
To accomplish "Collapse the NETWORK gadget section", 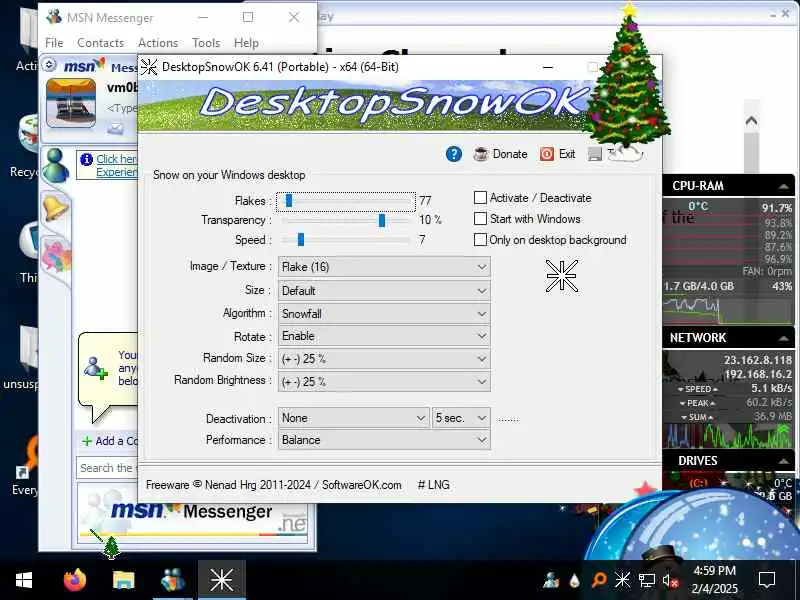I will [x=783, y=338].
